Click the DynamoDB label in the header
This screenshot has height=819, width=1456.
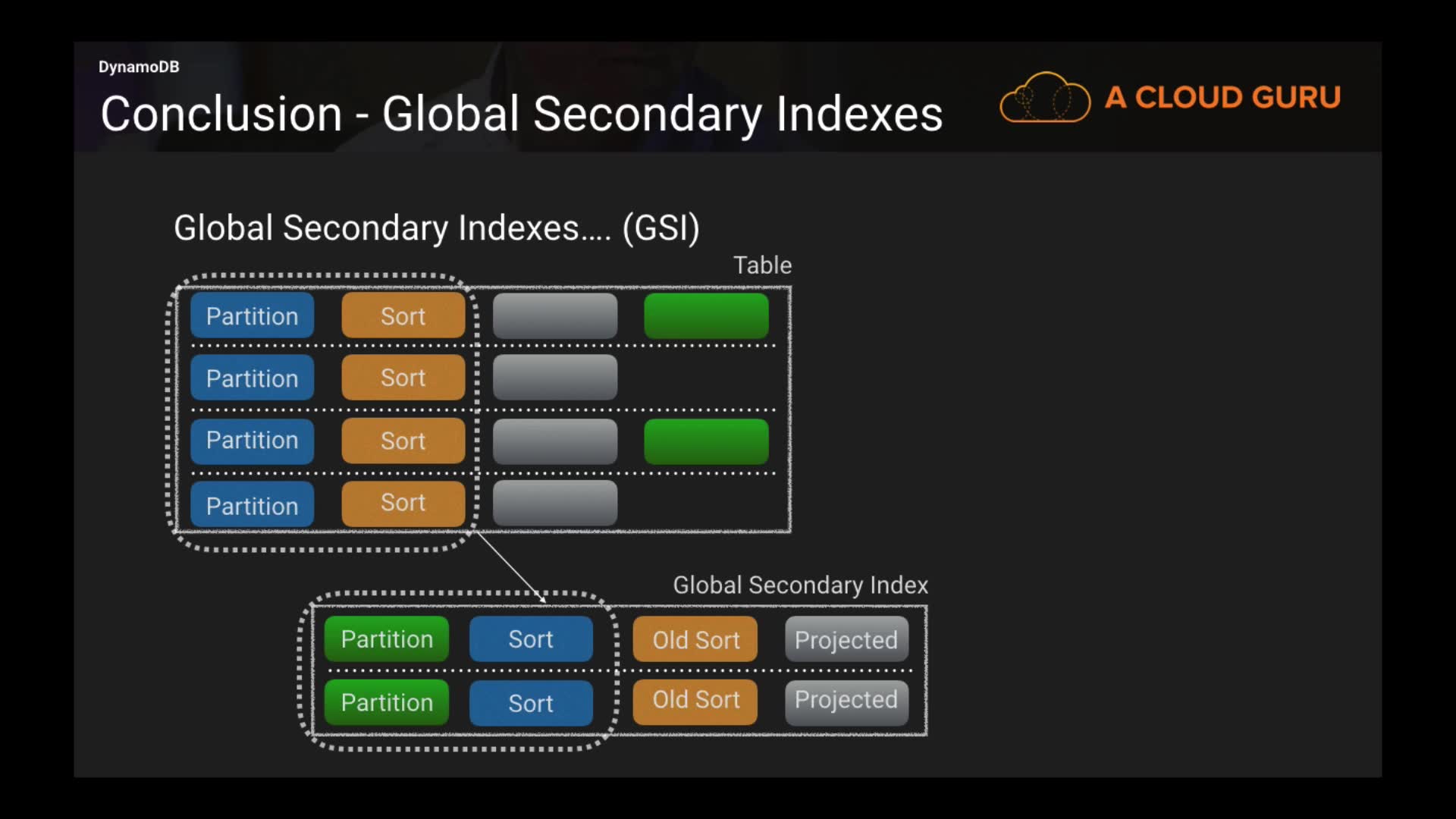click(139, 67)
